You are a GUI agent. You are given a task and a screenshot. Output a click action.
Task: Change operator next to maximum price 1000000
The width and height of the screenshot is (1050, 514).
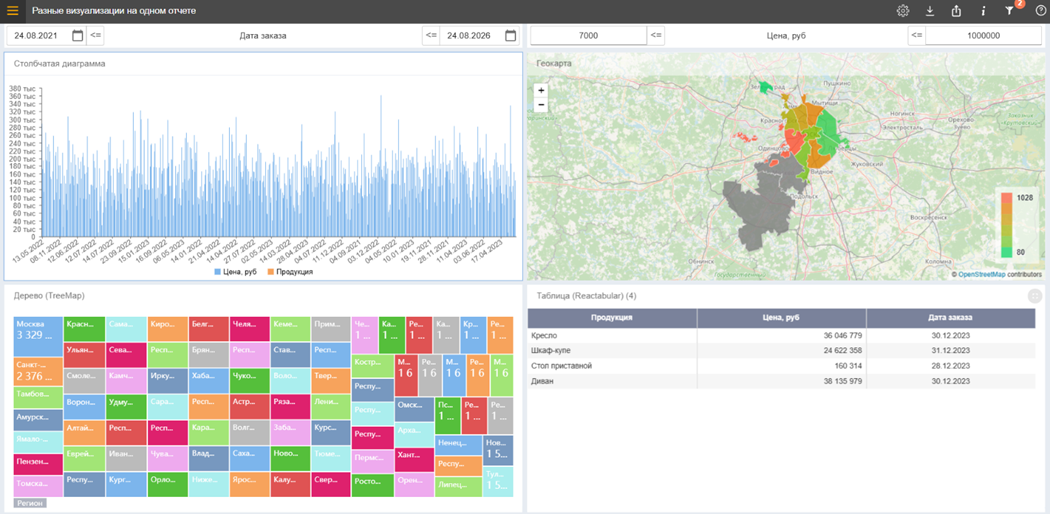tap(917, 35)
